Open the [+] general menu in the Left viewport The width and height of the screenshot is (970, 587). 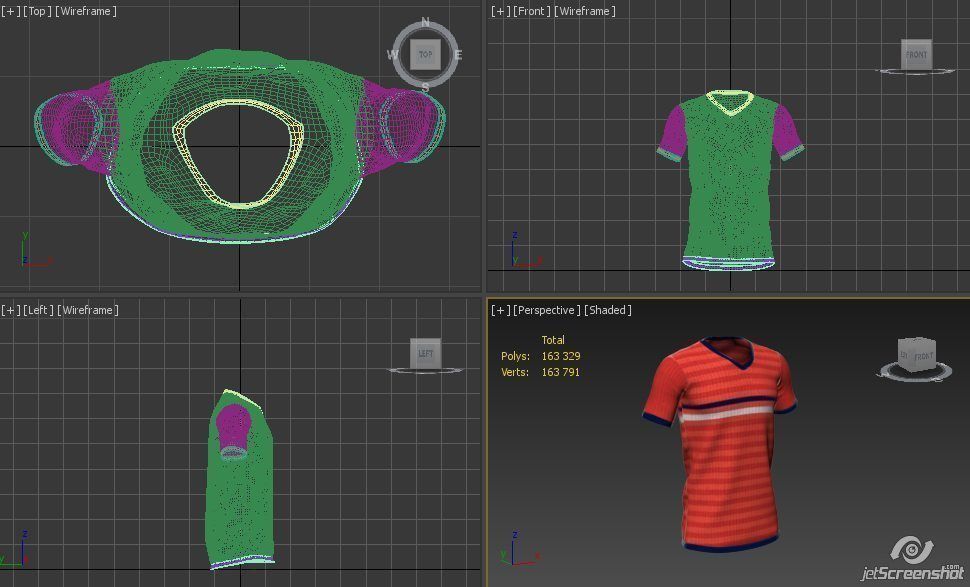click(x=11, y=310)
